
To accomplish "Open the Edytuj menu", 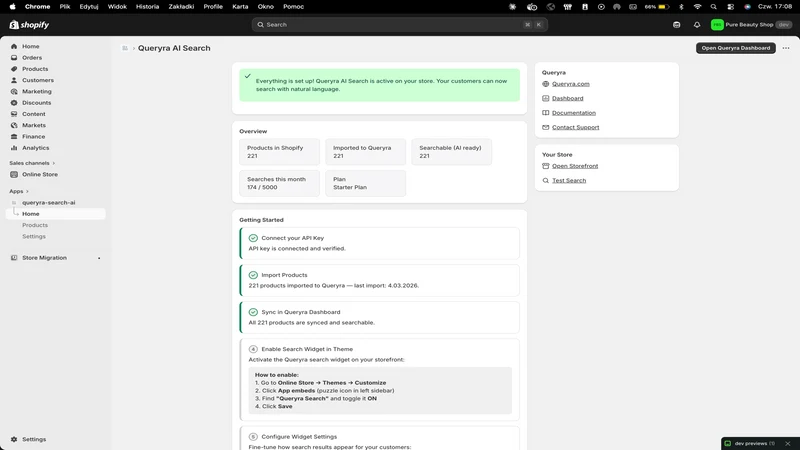I will 89,7.
